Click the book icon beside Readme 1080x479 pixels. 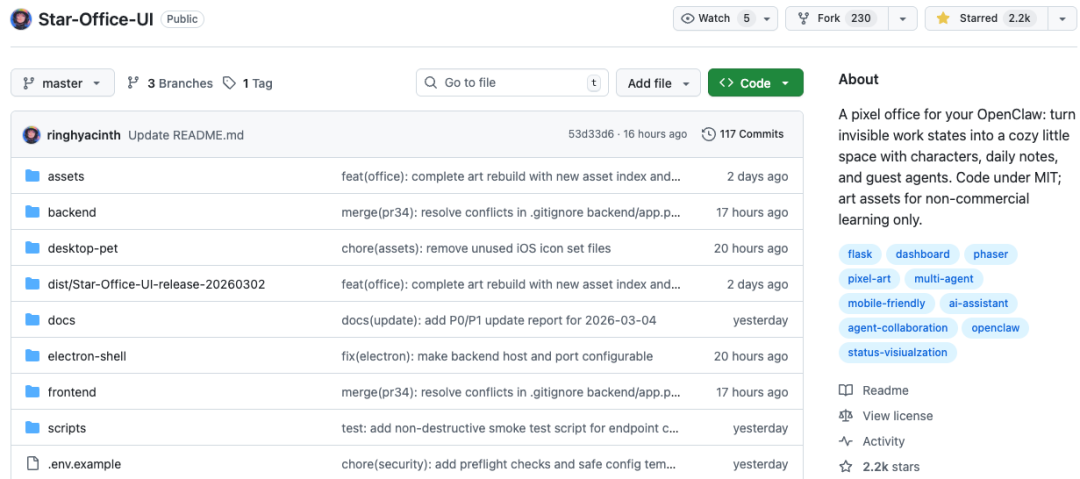coord(846,391)
